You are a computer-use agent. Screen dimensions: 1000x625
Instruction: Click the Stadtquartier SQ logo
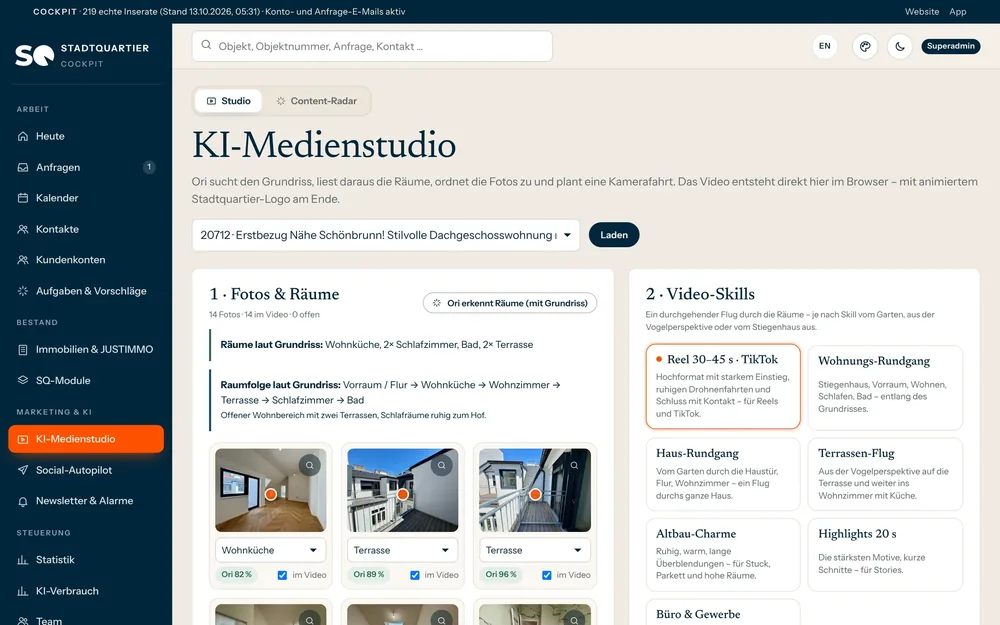34,55
